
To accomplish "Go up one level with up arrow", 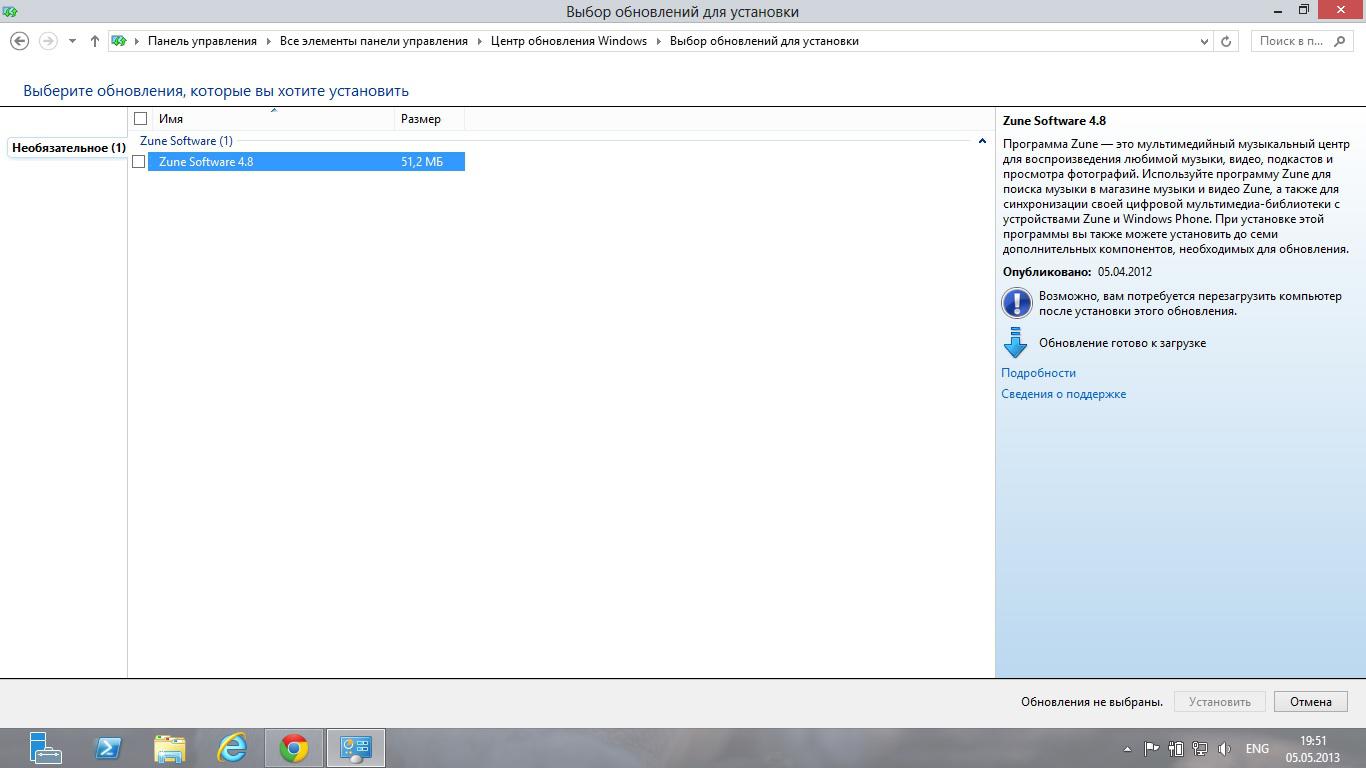I will pos(94,41).
